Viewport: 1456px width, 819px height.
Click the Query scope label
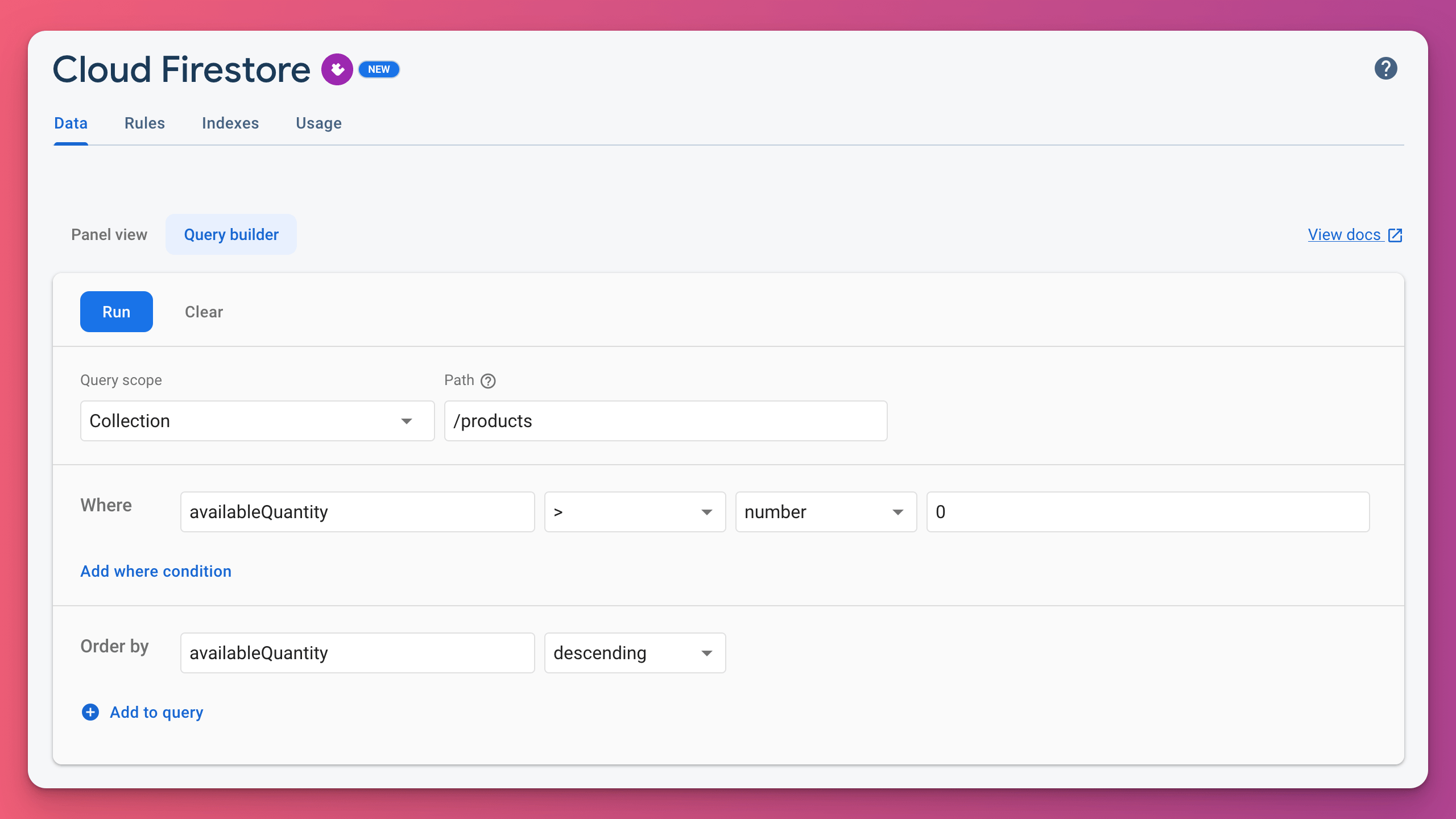coord(121,380)
